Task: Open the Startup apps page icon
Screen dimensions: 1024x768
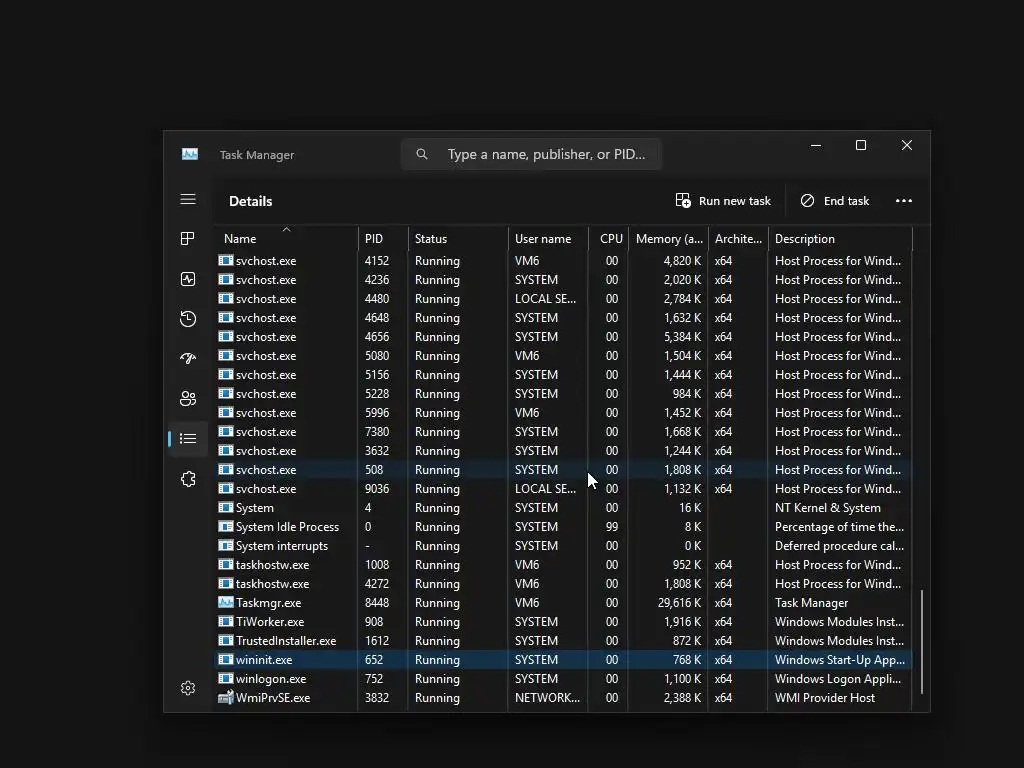Action: coord(188,359)
